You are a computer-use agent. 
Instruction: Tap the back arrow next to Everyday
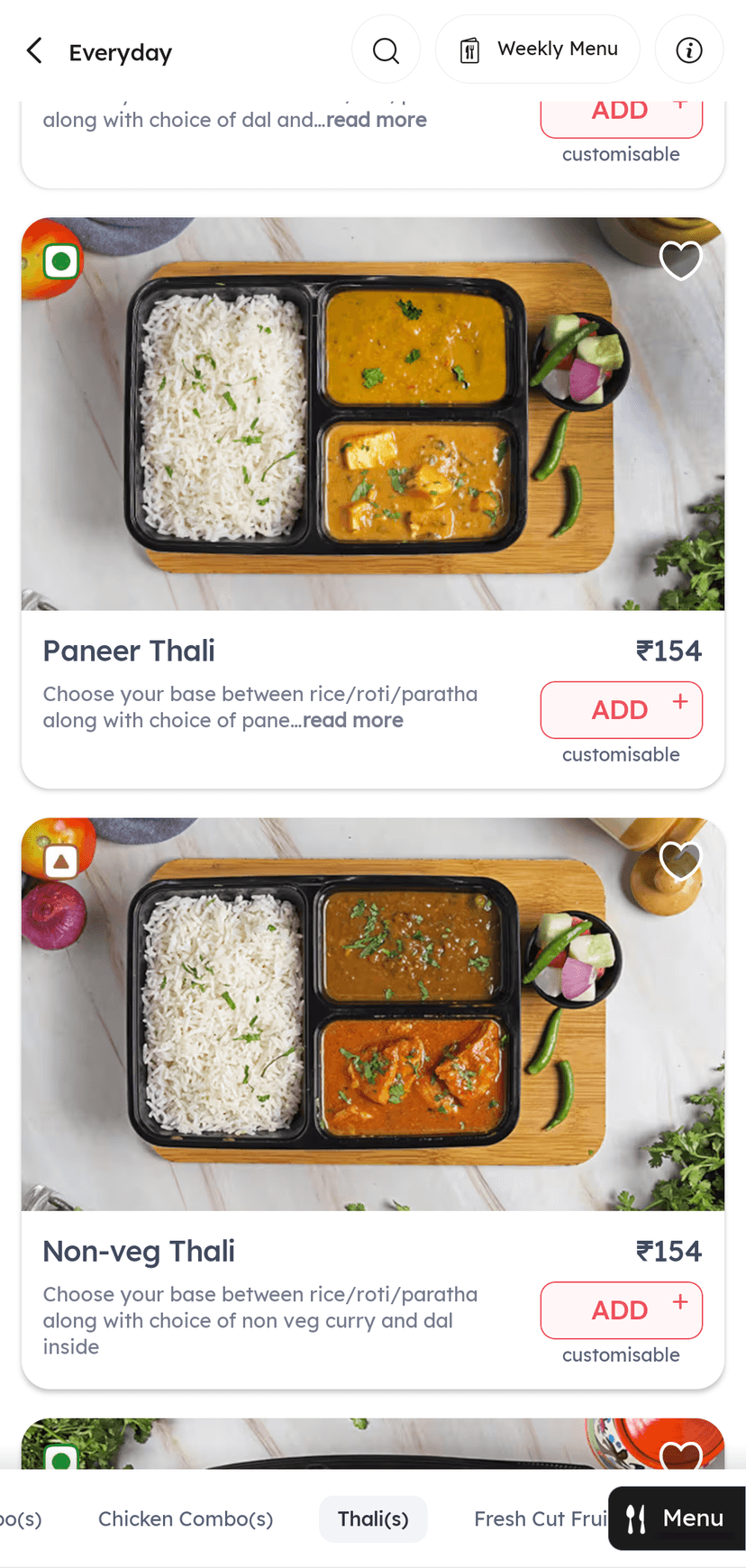click(x=34, y=50)
